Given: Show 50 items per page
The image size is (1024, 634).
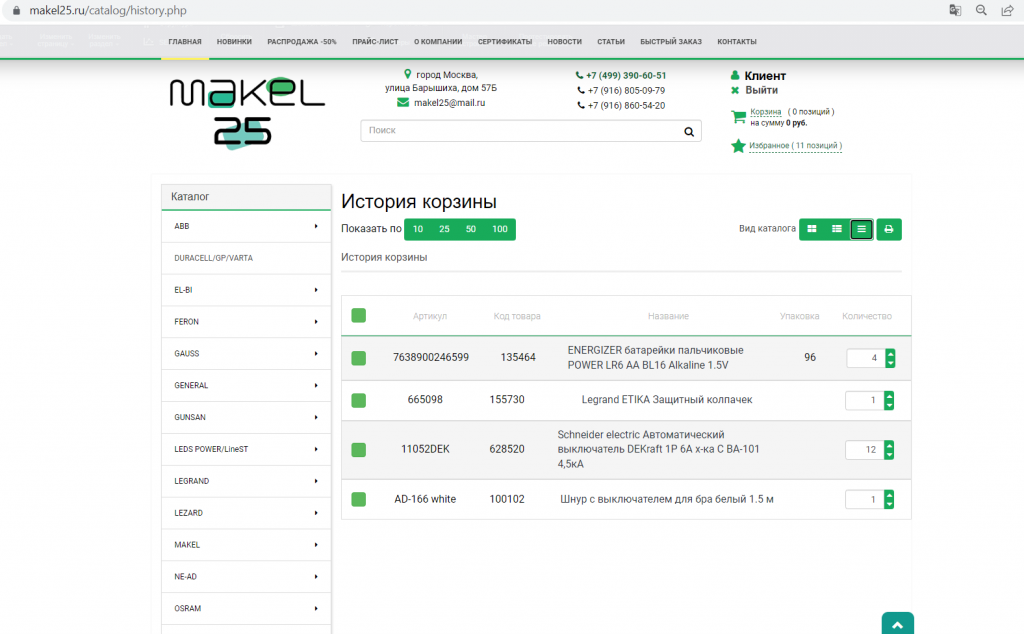Looking at the screenshot, I should pyautogui.click(x=471, y=229).
